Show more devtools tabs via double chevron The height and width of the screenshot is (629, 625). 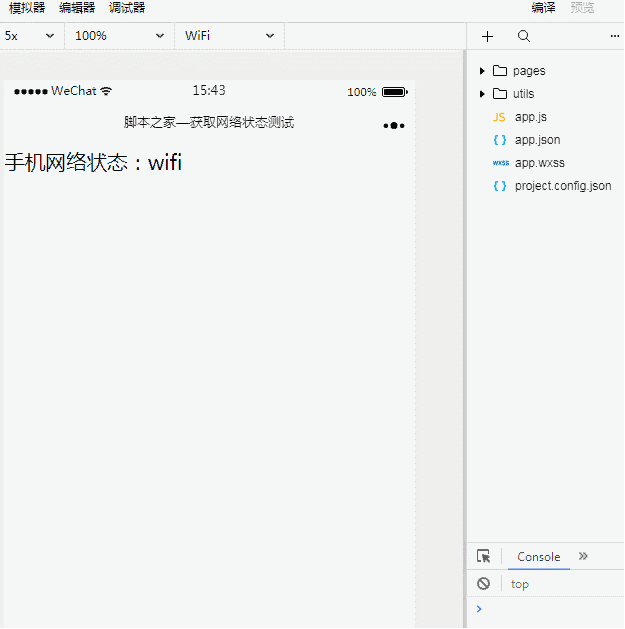584,557
